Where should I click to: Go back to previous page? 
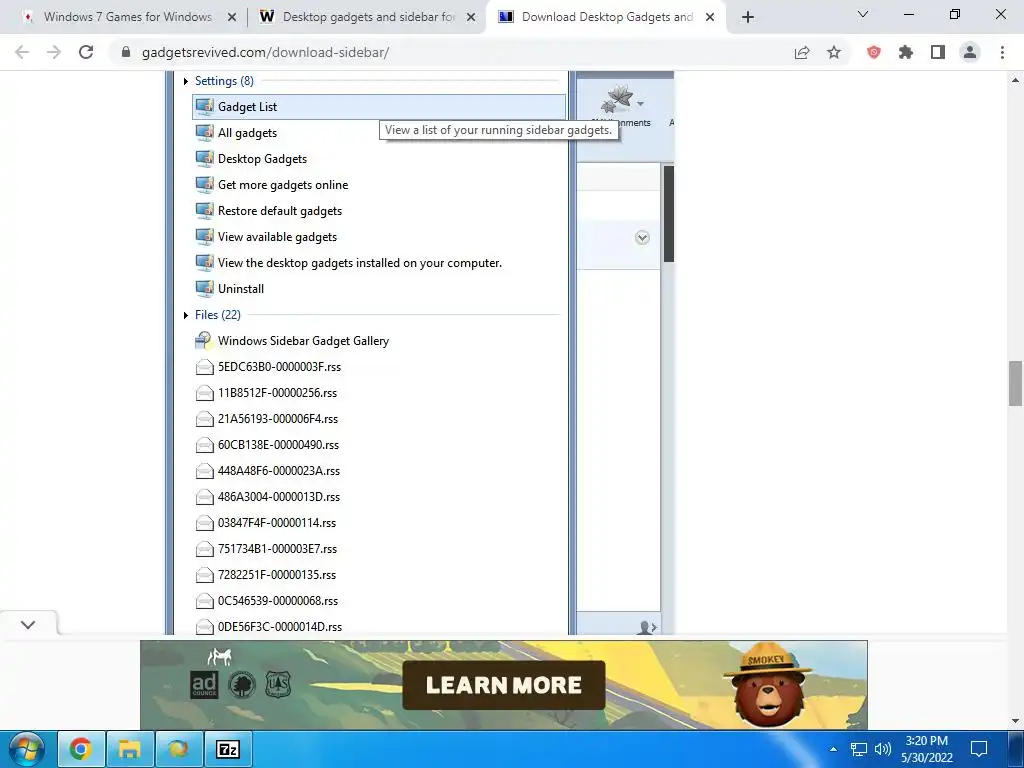(22, 52)
